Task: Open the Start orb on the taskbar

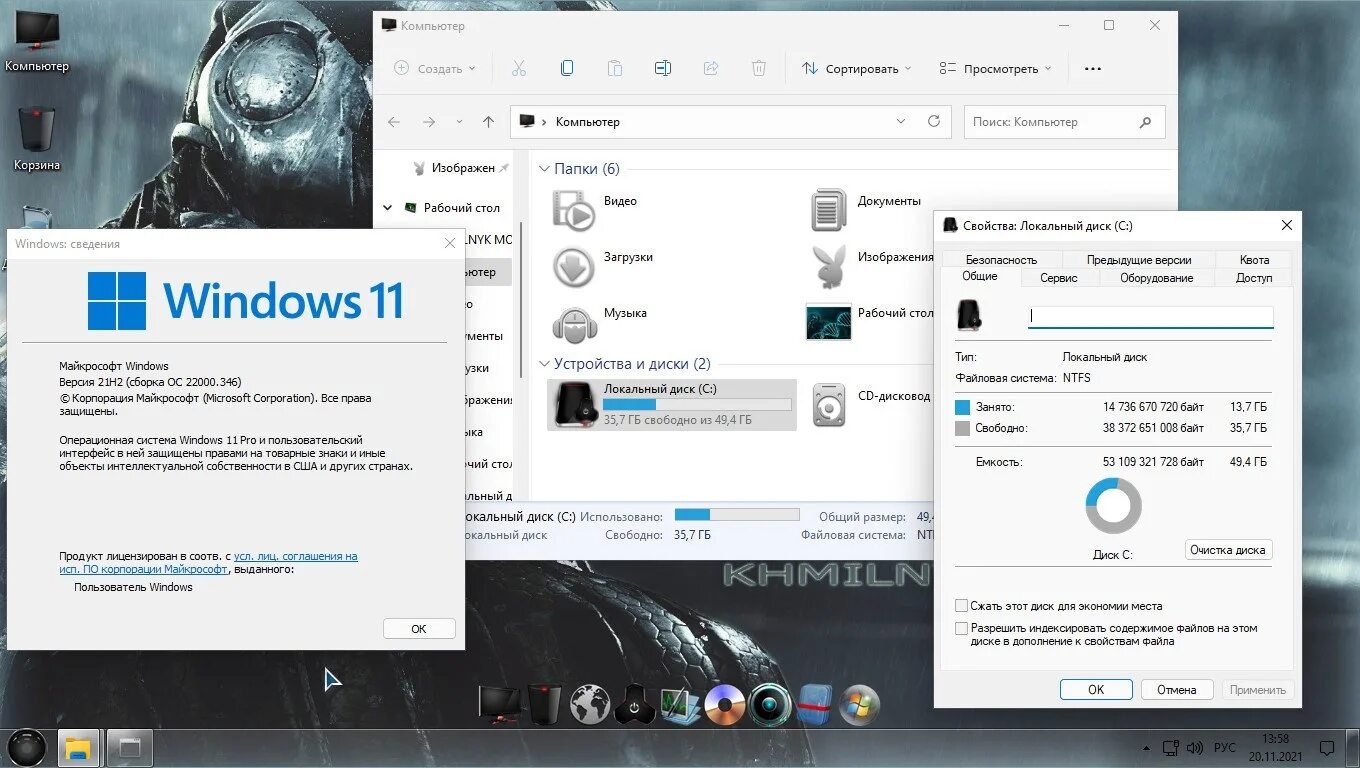Action: click(x=27, y=747)
